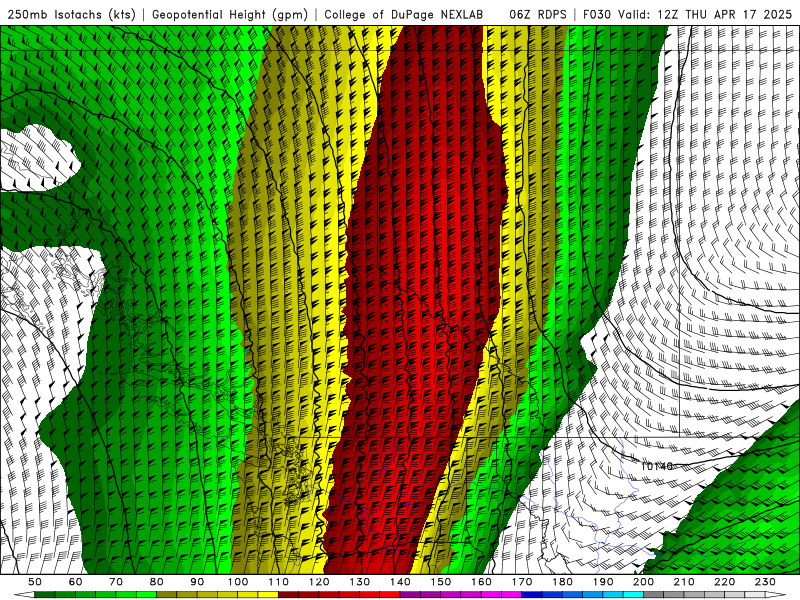Click the '130' value on the color scale
Image resolution: width=800 pixels, height=600 pixels.
(360, 582)
